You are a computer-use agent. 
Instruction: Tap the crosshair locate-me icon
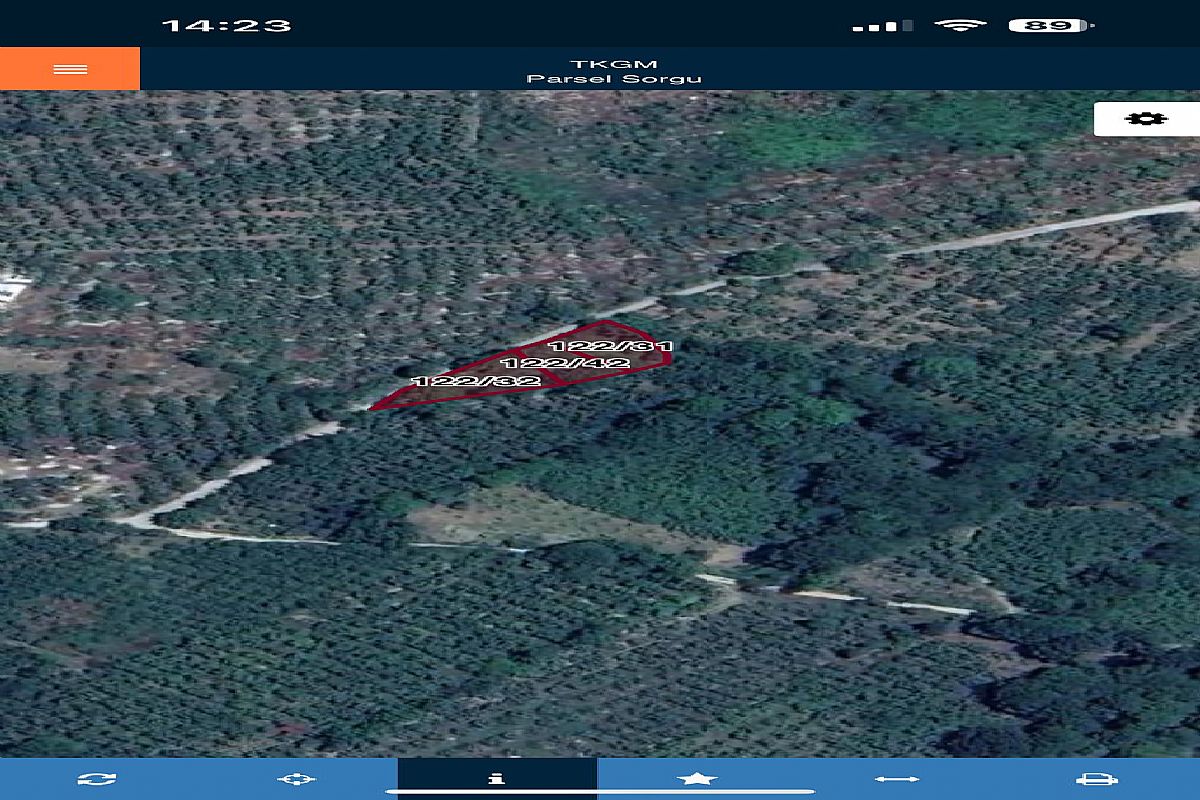coord(298,779)
